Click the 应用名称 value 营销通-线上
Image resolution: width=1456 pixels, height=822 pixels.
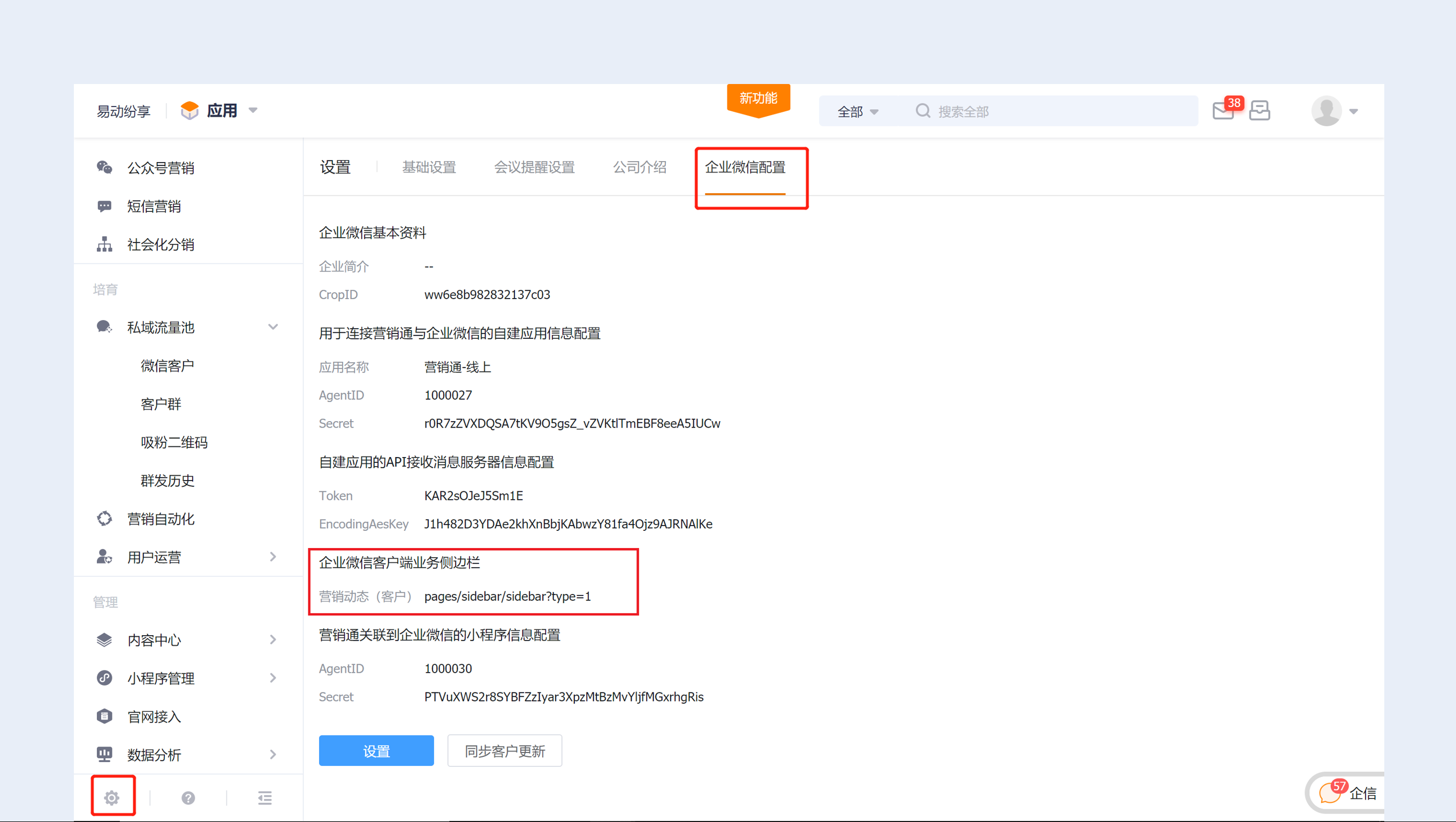point(457,367)
